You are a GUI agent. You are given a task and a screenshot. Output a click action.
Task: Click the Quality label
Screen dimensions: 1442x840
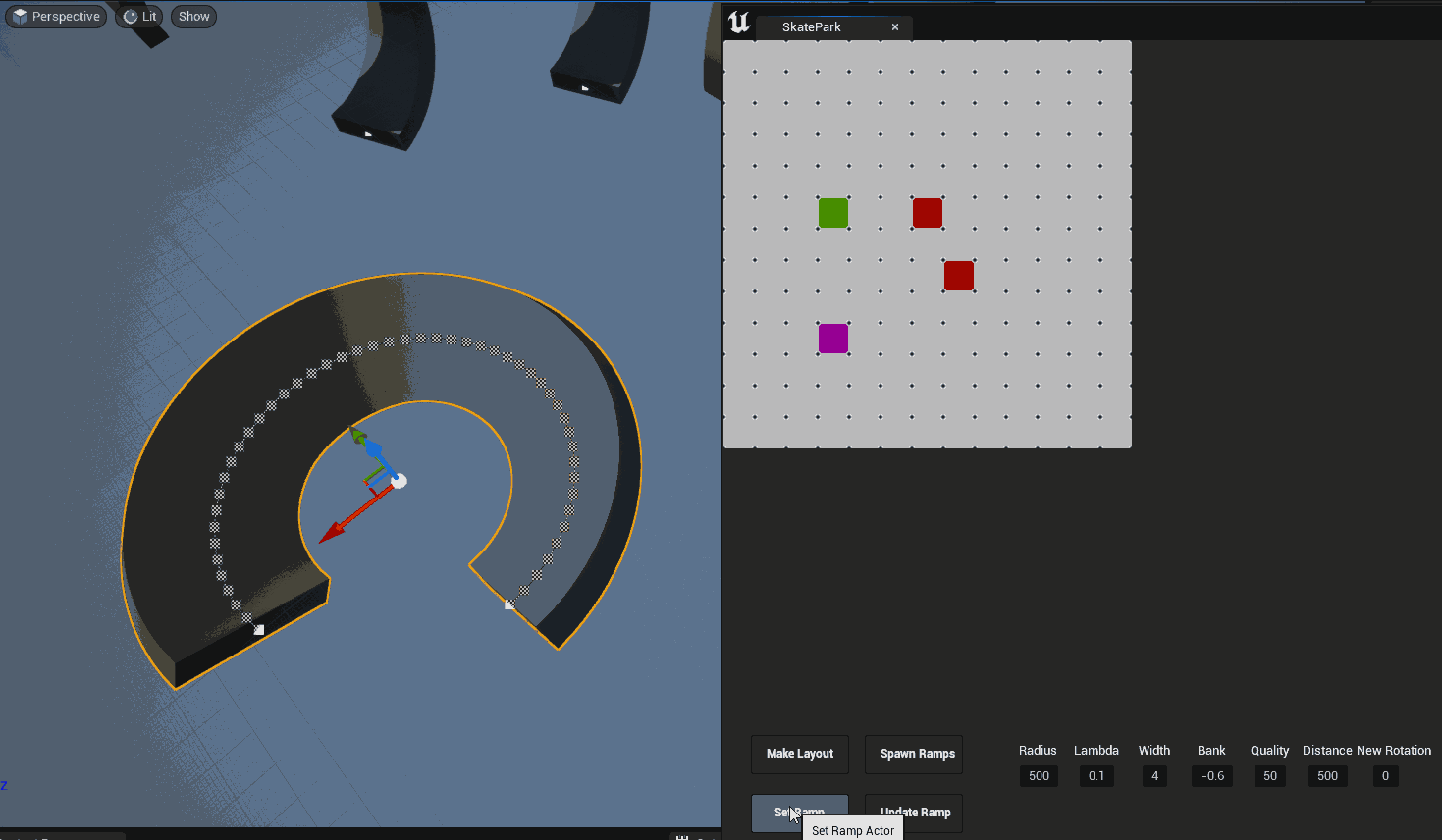tap(1269, 751)
